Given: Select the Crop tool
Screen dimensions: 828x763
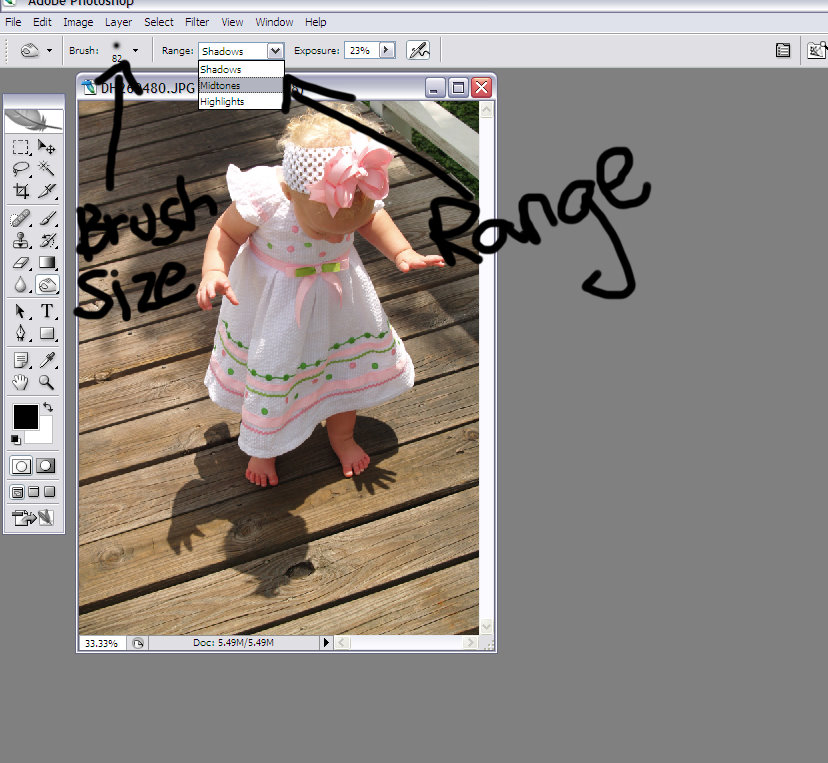Looking at the screenshot, I should click(x=21, y=191).
